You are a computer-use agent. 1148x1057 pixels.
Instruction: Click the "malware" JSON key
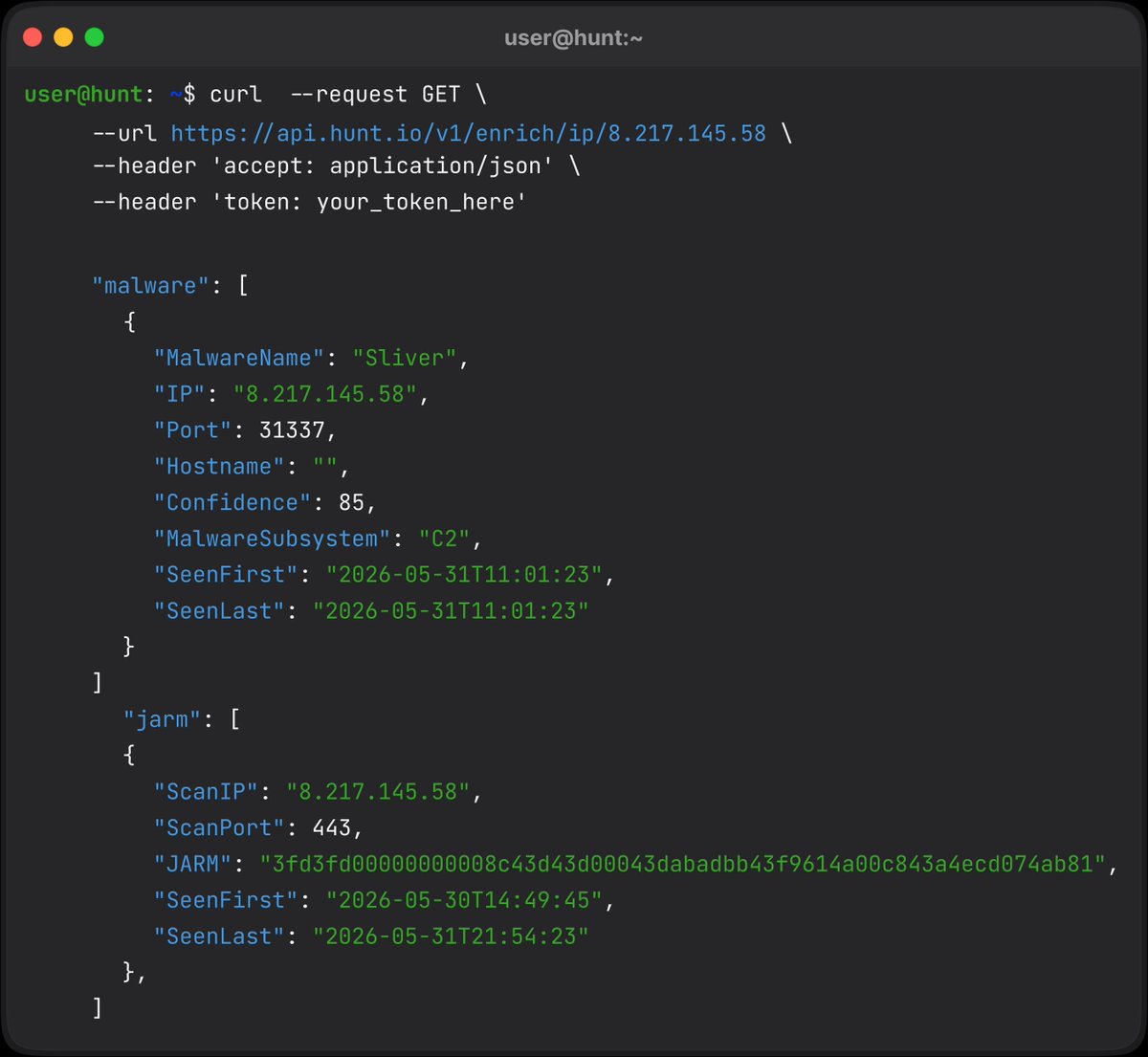[x=150, y=286]
